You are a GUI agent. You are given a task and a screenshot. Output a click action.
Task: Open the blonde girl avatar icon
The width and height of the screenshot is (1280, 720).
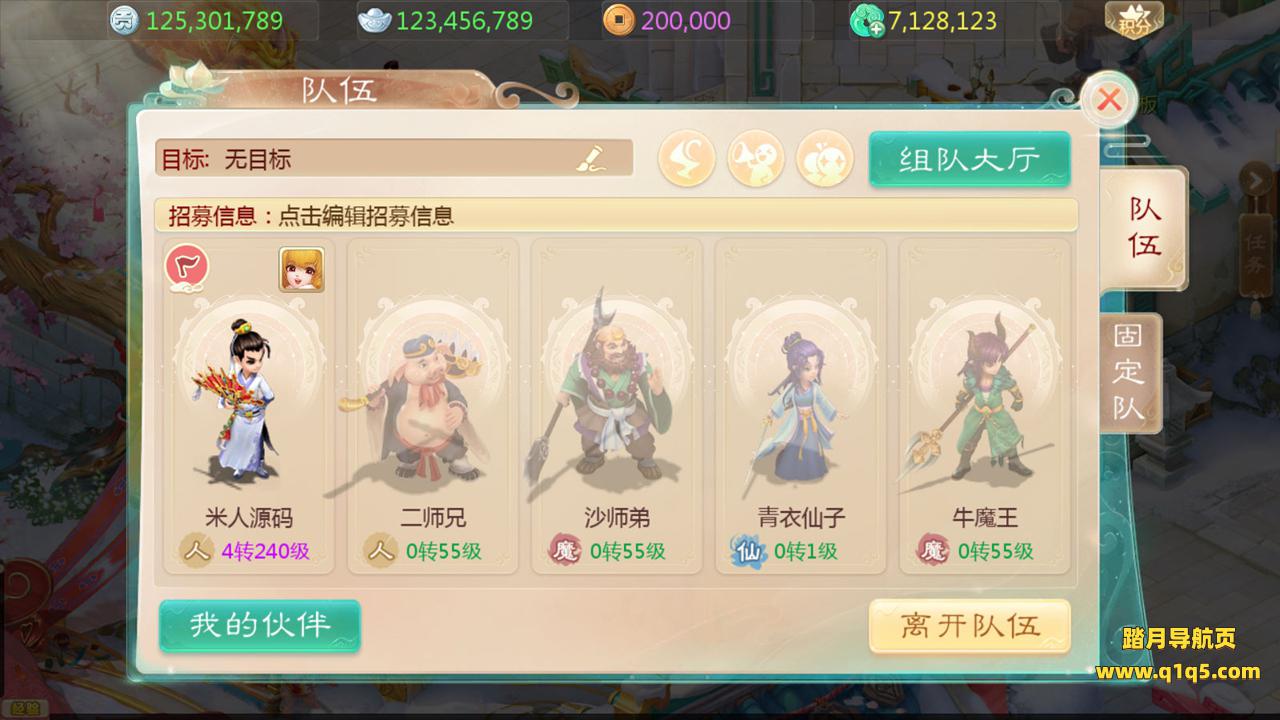[x=302, y=269]
